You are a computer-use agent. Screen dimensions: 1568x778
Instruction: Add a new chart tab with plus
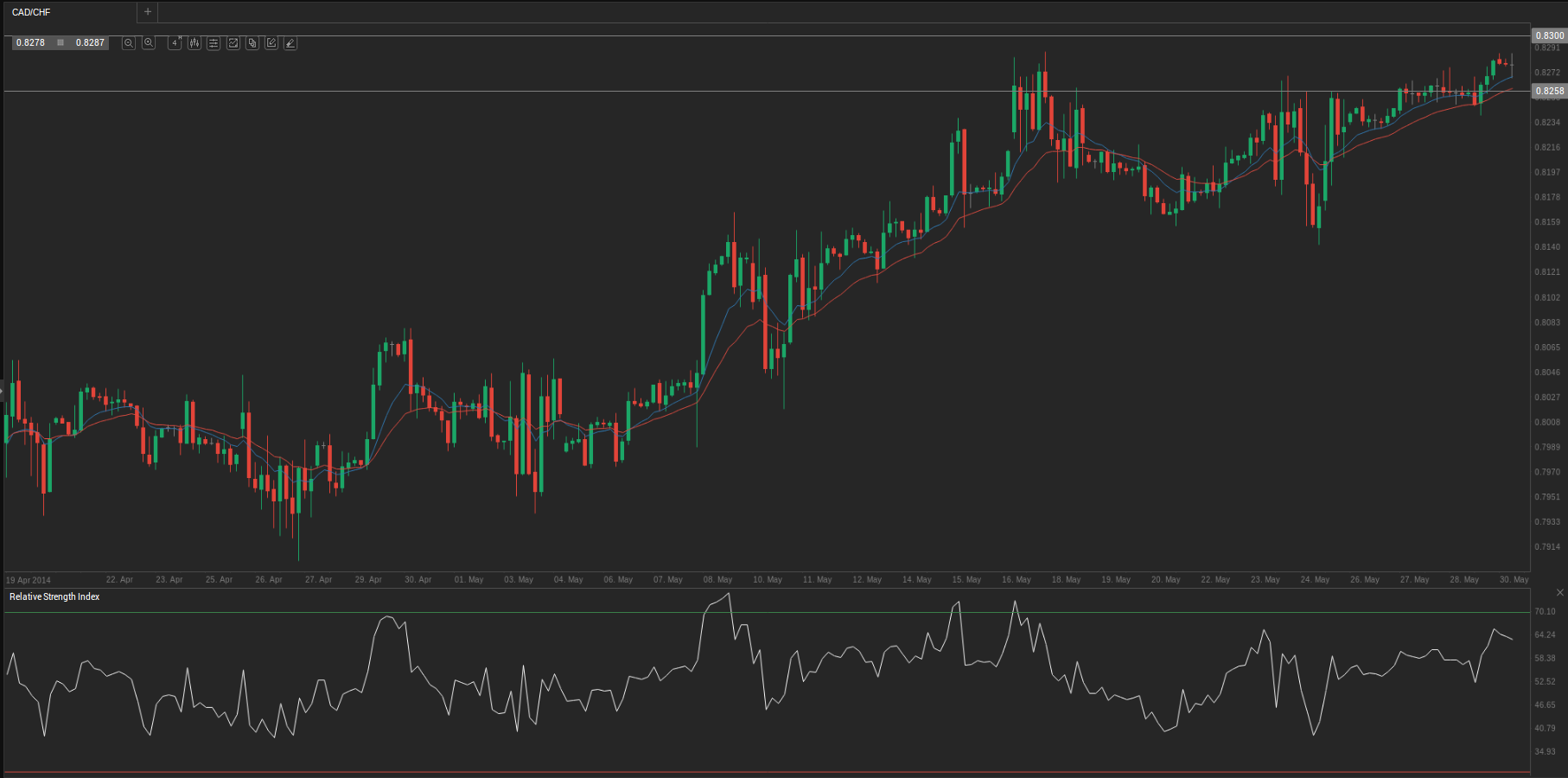tap(148, 12)
